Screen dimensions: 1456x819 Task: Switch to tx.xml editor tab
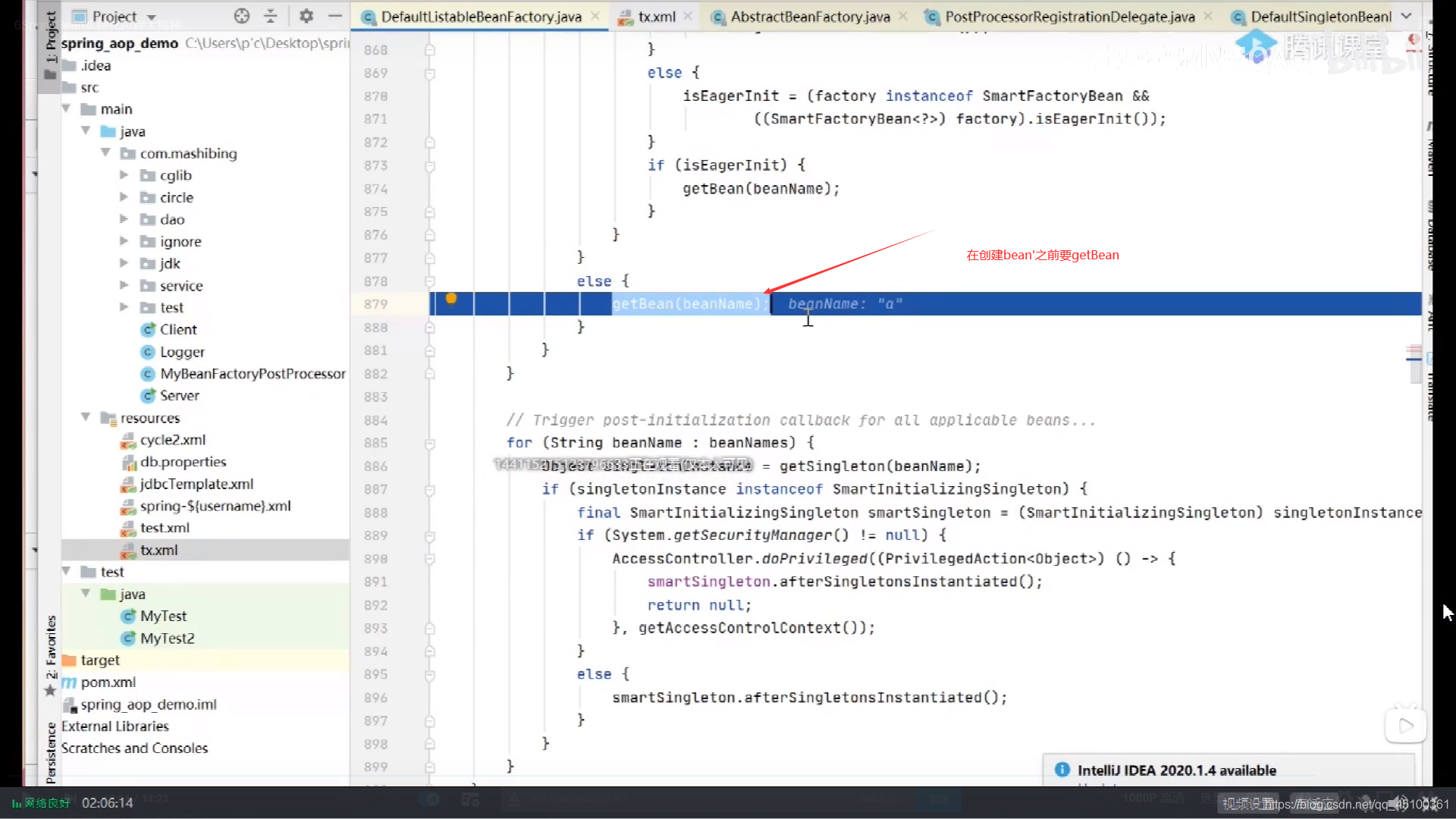click(x=657, y=17)
